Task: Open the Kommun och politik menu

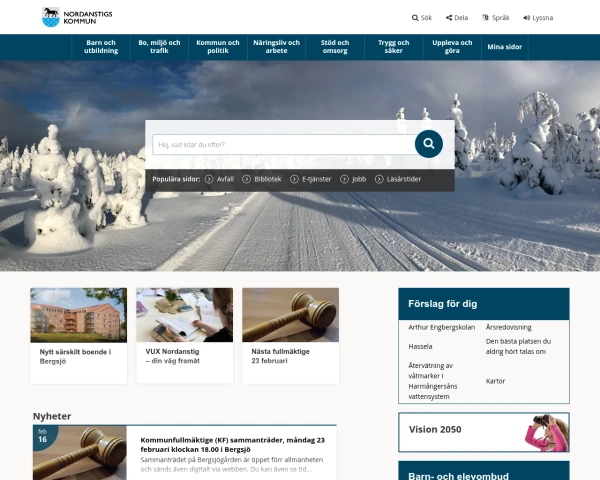Action: click(218, 47)
